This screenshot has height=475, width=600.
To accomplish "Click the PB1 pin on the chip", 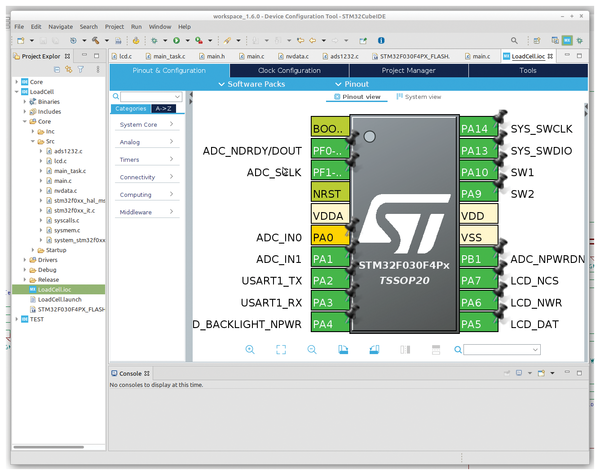I will click(x=479, y=259).
